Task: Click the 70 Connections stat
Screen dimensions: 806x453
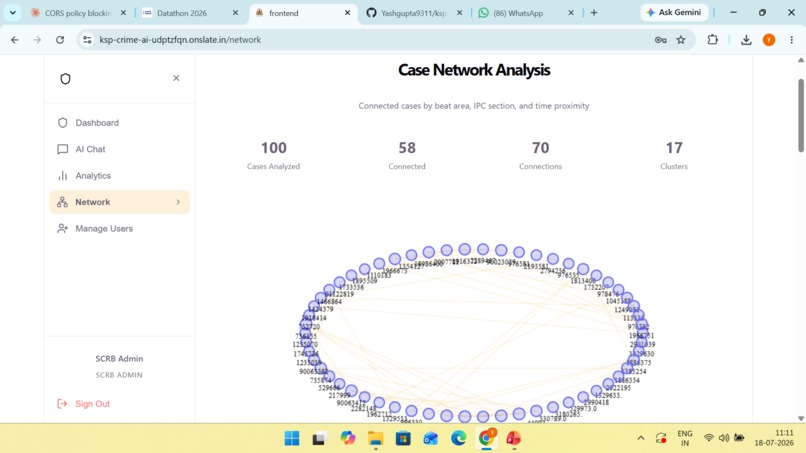Action: coord(540,155)
